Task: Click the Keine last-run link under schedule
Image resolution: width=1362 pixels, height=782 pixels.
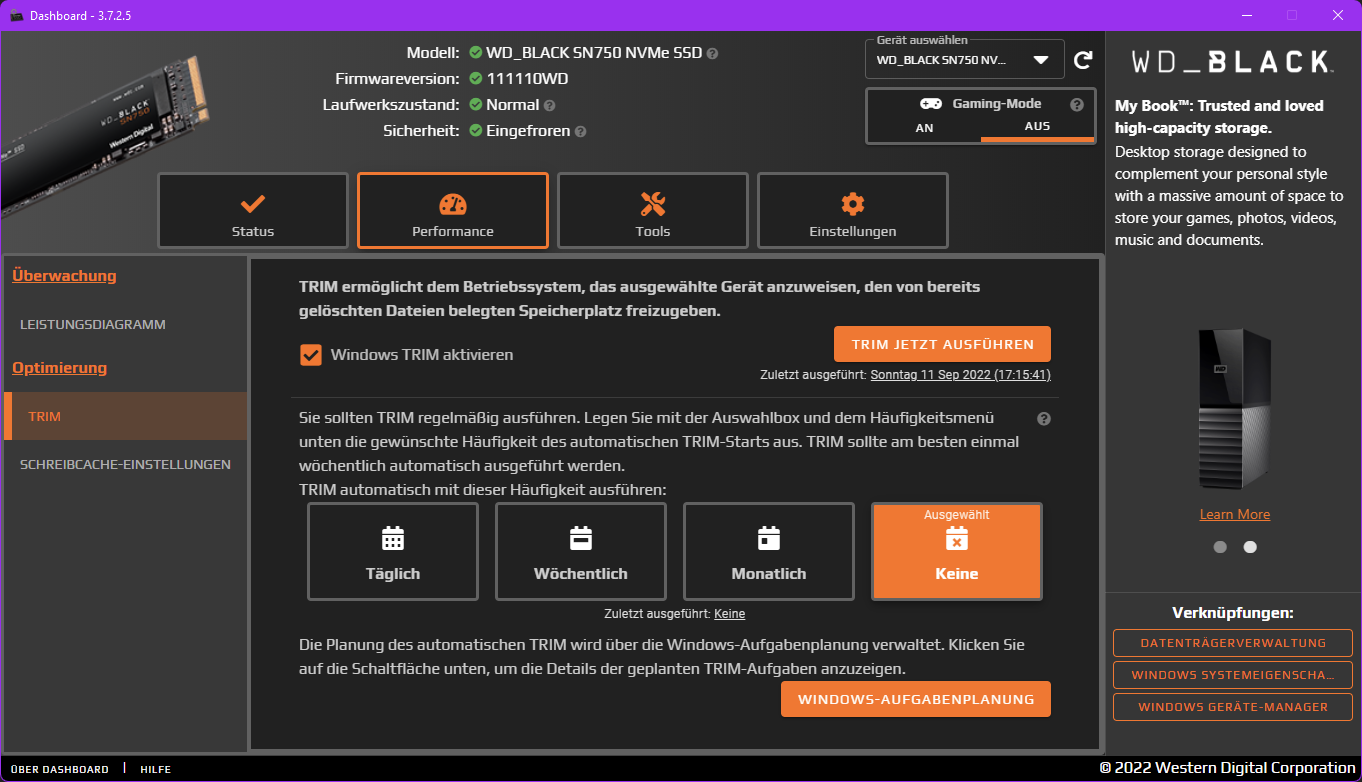Action: tap(729, 614)
